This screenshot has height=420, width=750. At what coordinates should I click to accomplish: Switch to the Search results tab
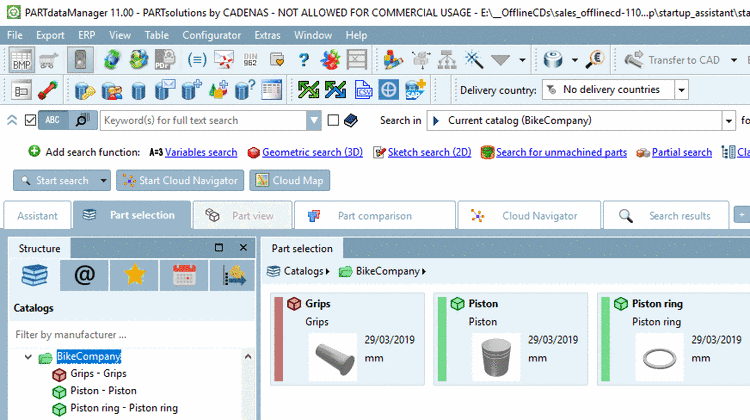[x=666, y=216]
